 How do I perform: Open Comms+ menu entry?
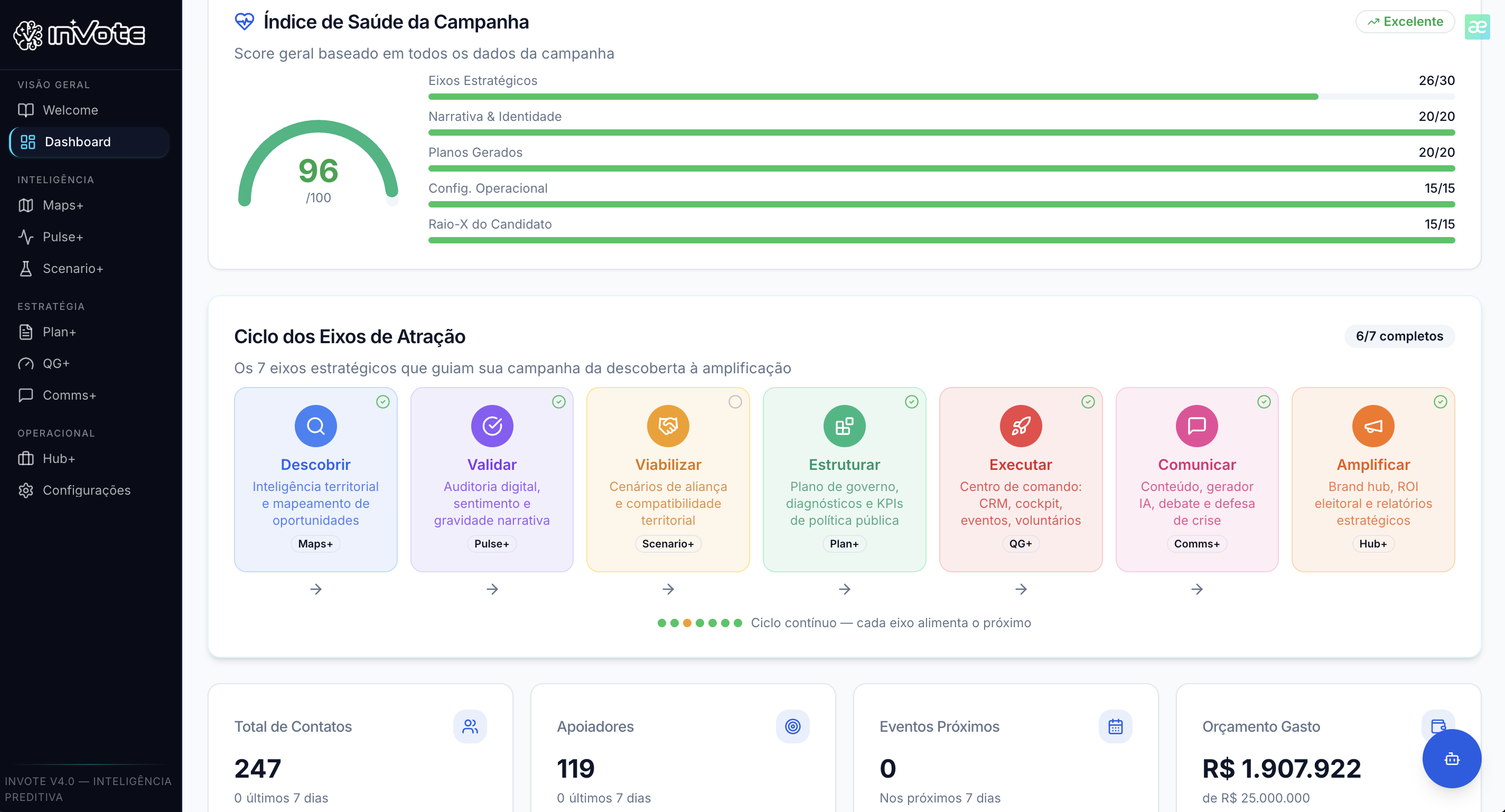[89, 395]
